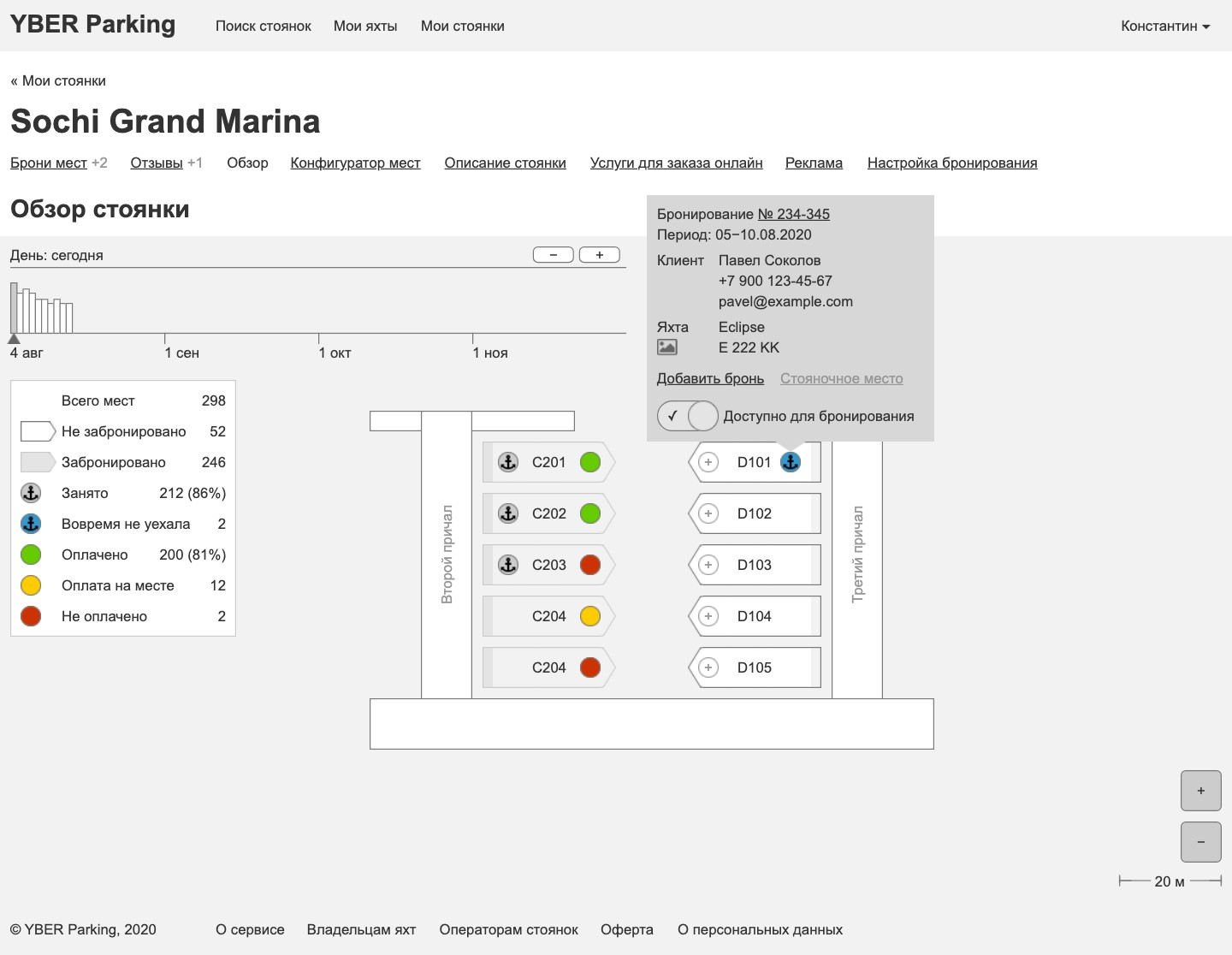Open the 'Конфигуратор мест' tab
Viewport: 1232px width, 955px height.
pyautogui.click(x=355, y=163)
